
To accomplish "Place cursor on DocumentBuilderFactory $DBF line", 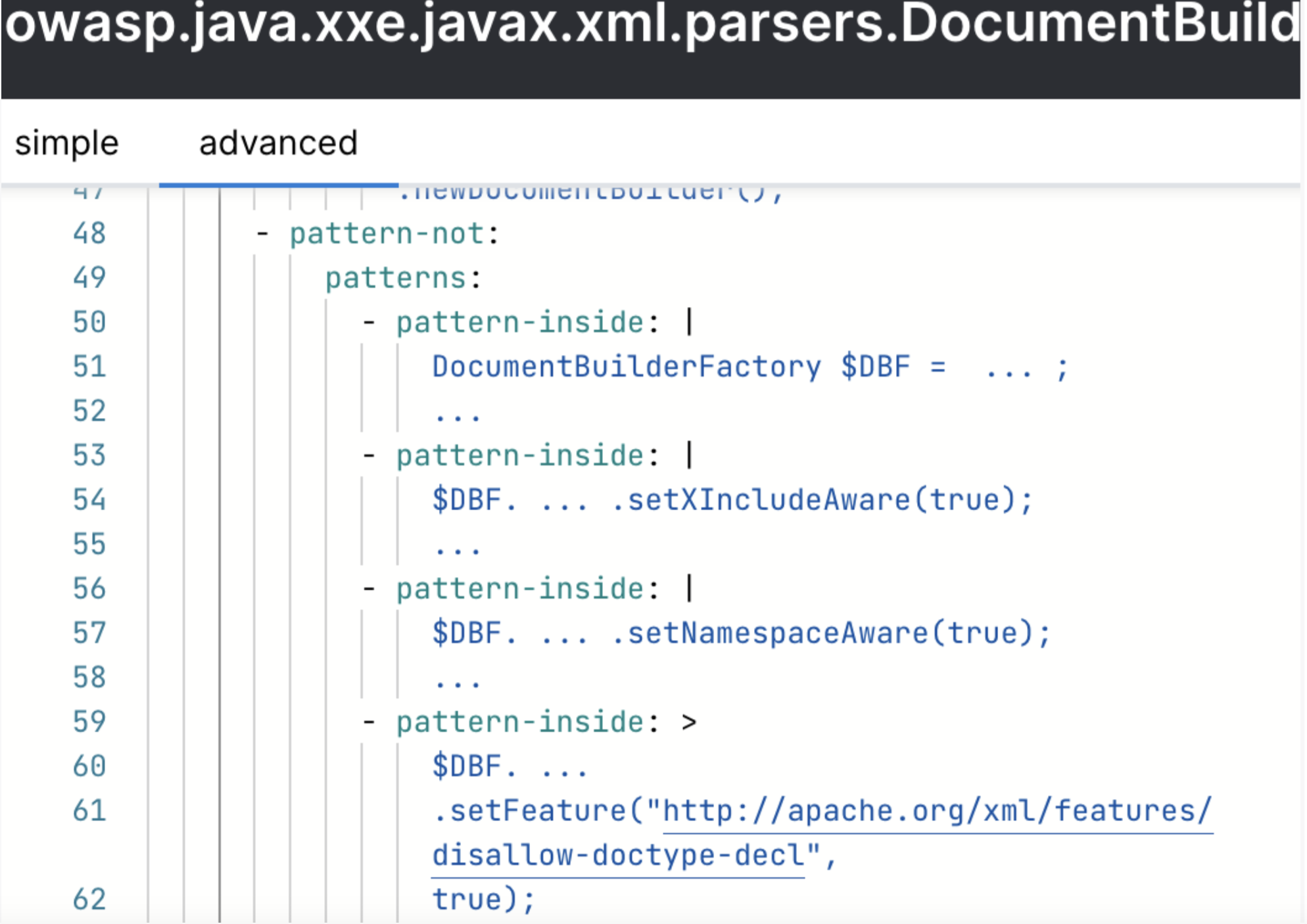I will [749, 367].
